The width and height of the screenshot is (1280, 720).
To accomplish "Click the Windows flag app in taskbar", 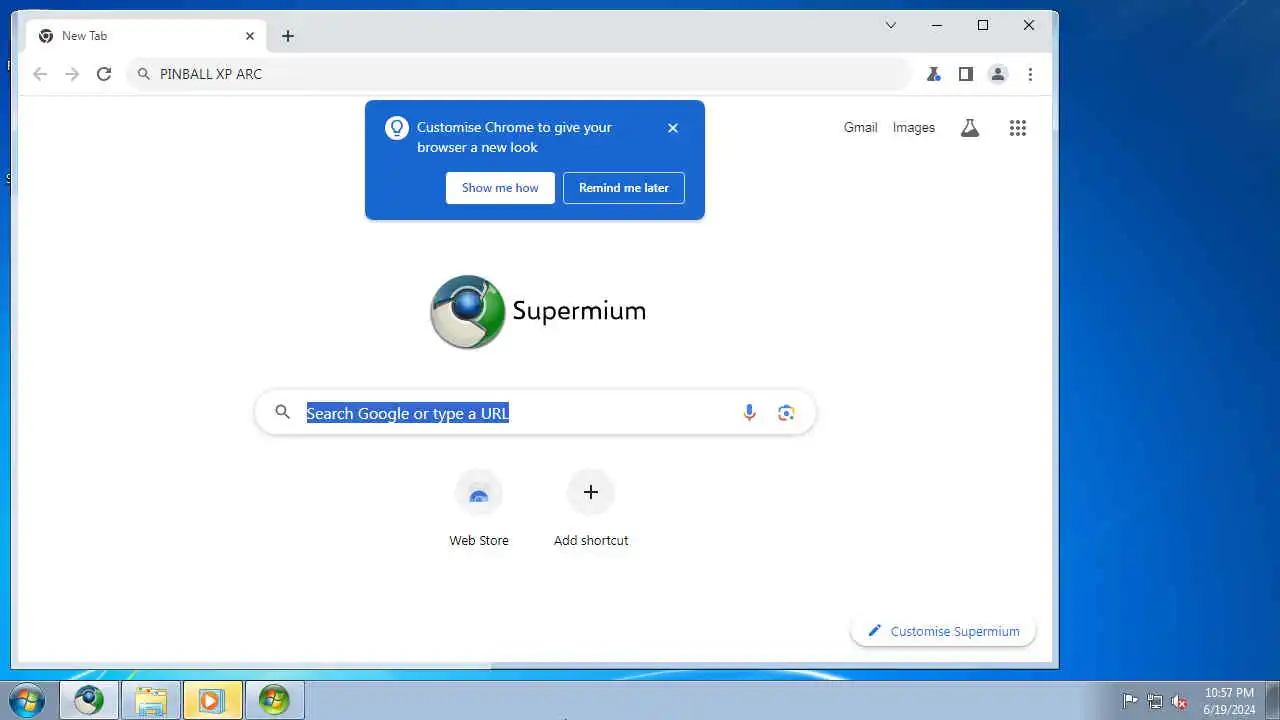I will click(274, 700).
